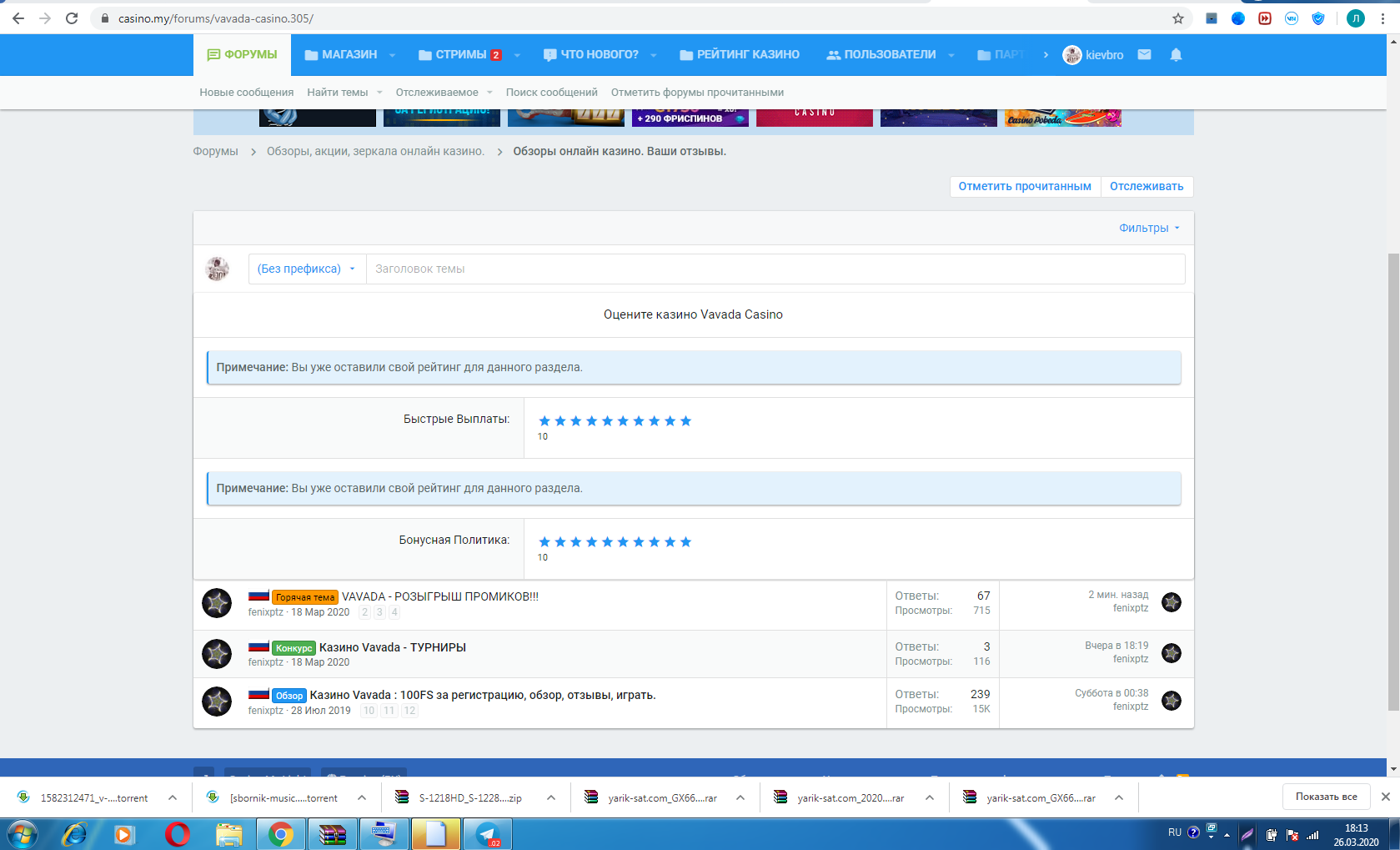
Task: Open WinRAR from the taskbar
Action: coord(333,833)
